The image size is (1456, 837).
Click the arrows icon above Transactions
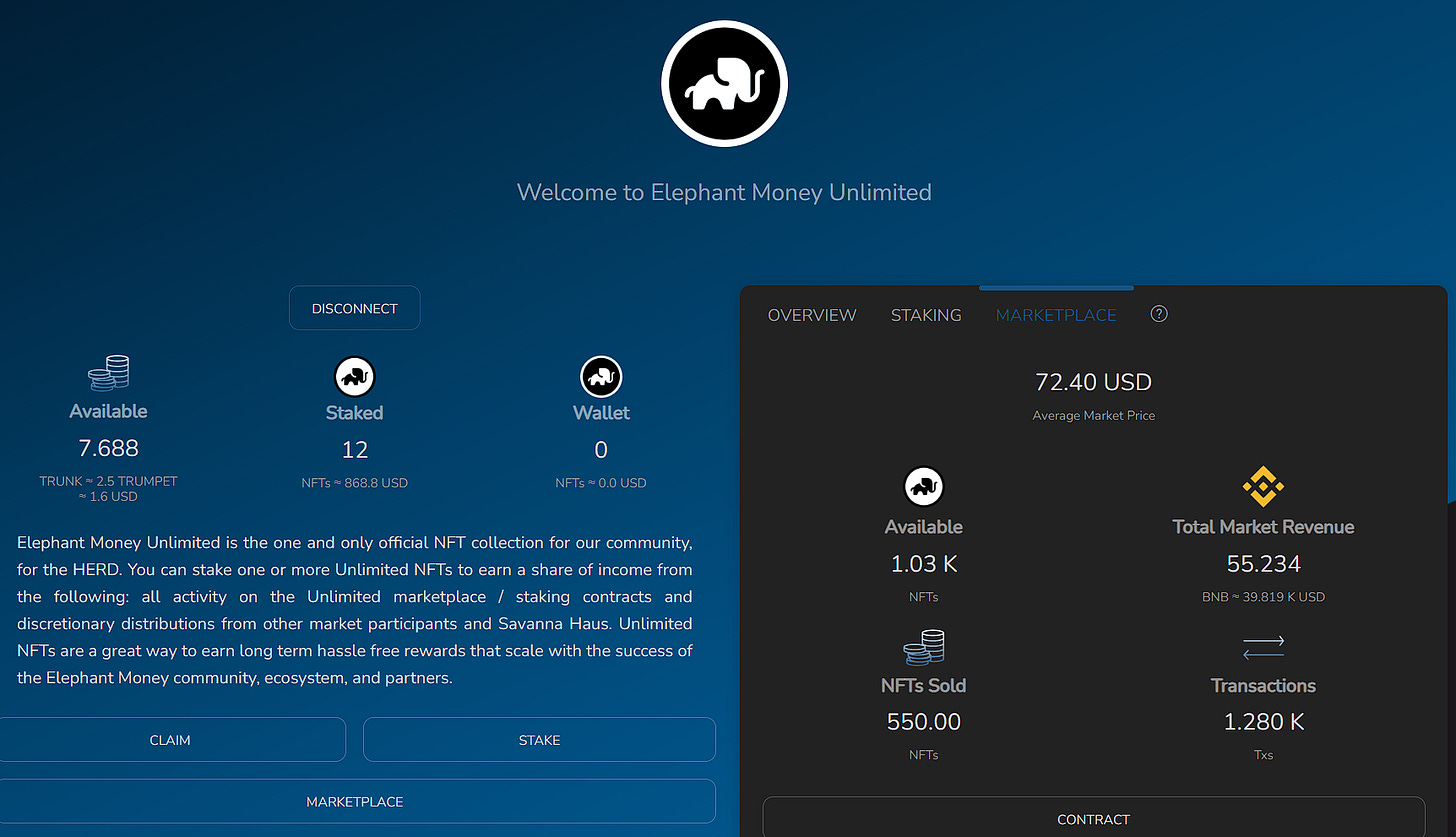coord(1263,648)
